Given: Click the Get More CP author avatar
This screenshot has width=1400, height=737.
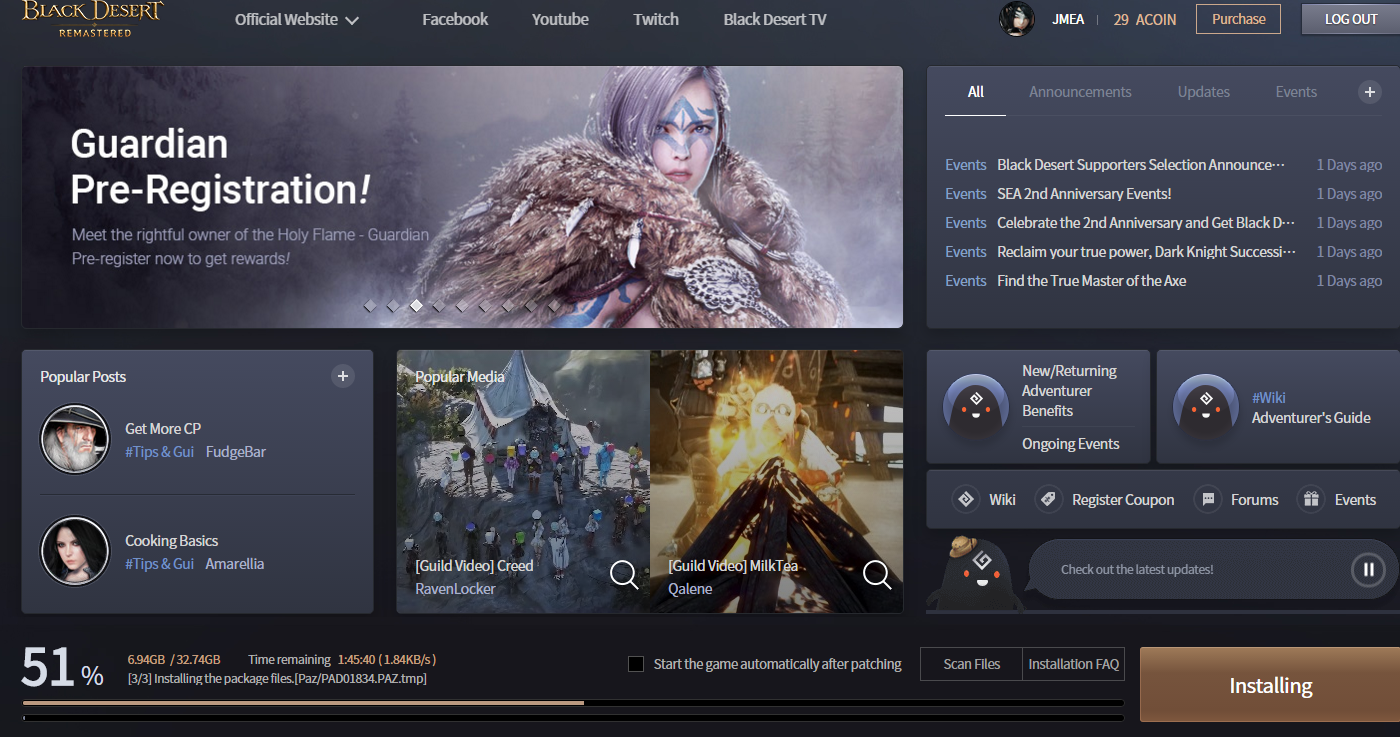Looking at the screenshot, I should tap(75, 439).
